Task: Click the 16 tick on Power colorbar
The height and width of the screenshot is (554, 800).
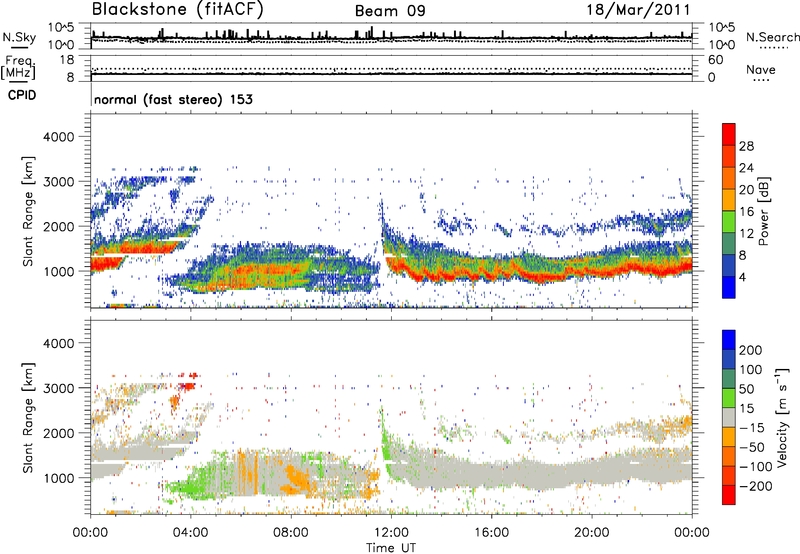Action: (x=746, y=212)
